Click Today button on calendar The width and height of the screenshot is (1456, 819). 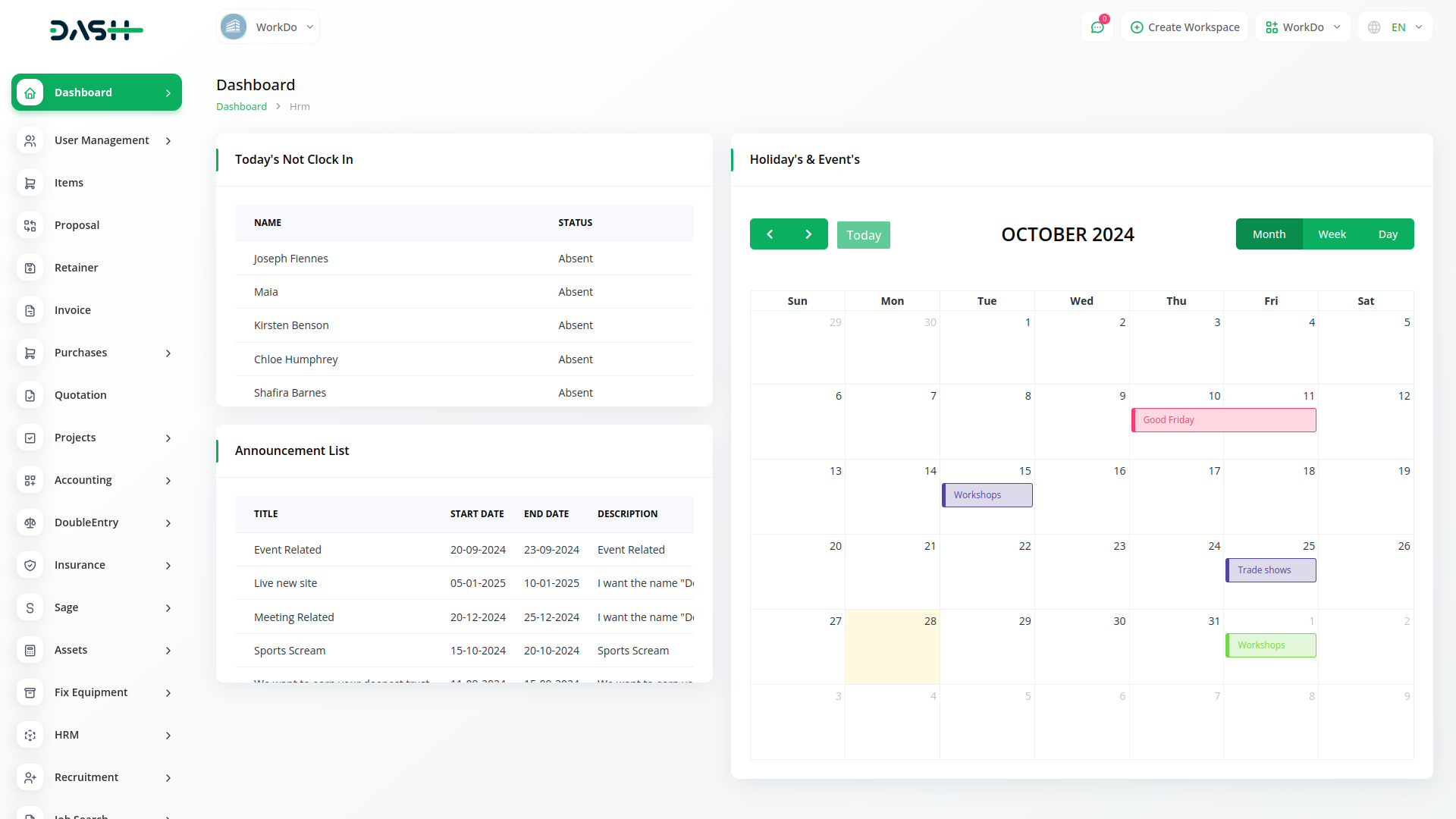tap(864, 234)
